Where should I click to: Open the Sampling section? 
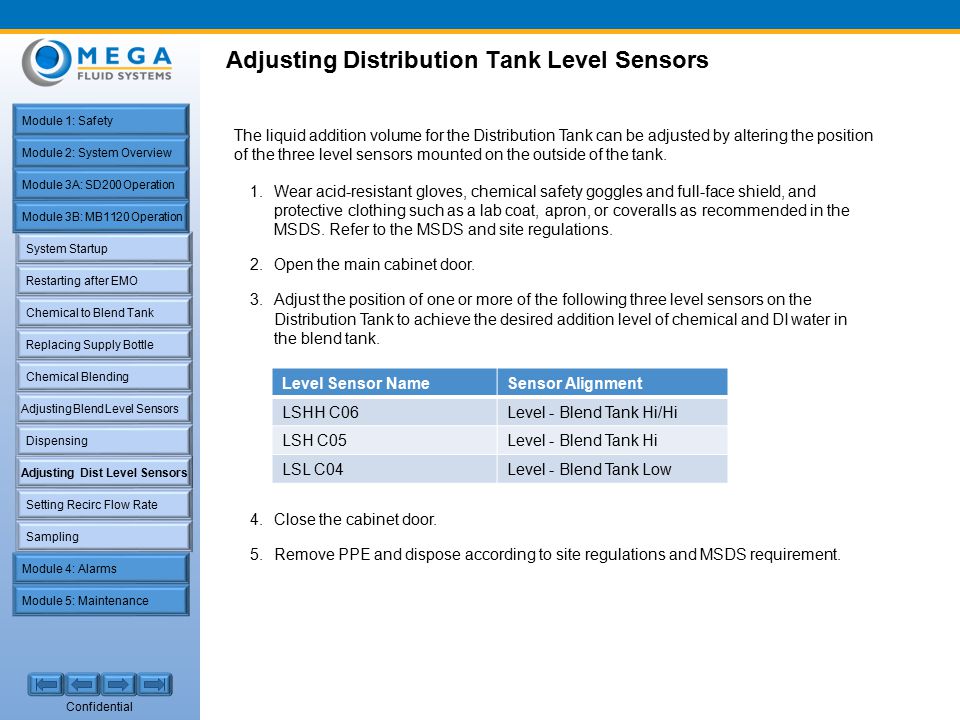(x=103, y=536)
